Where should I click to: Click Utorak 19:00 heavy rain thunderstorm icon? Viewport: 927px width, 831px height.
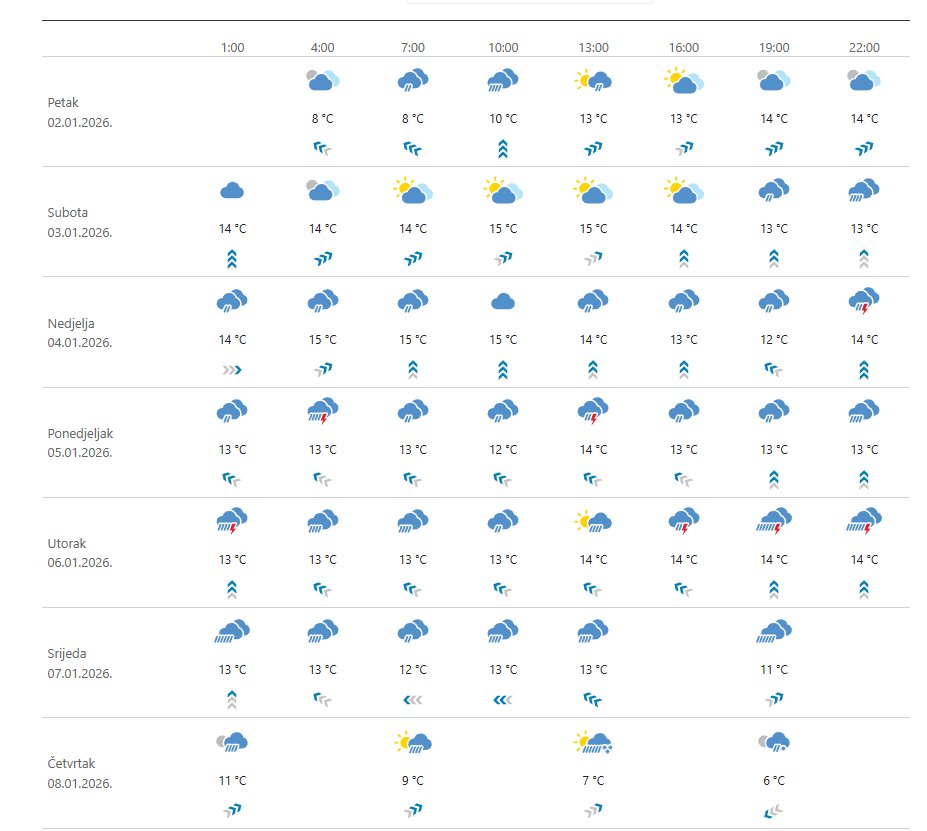pos(773,521)
